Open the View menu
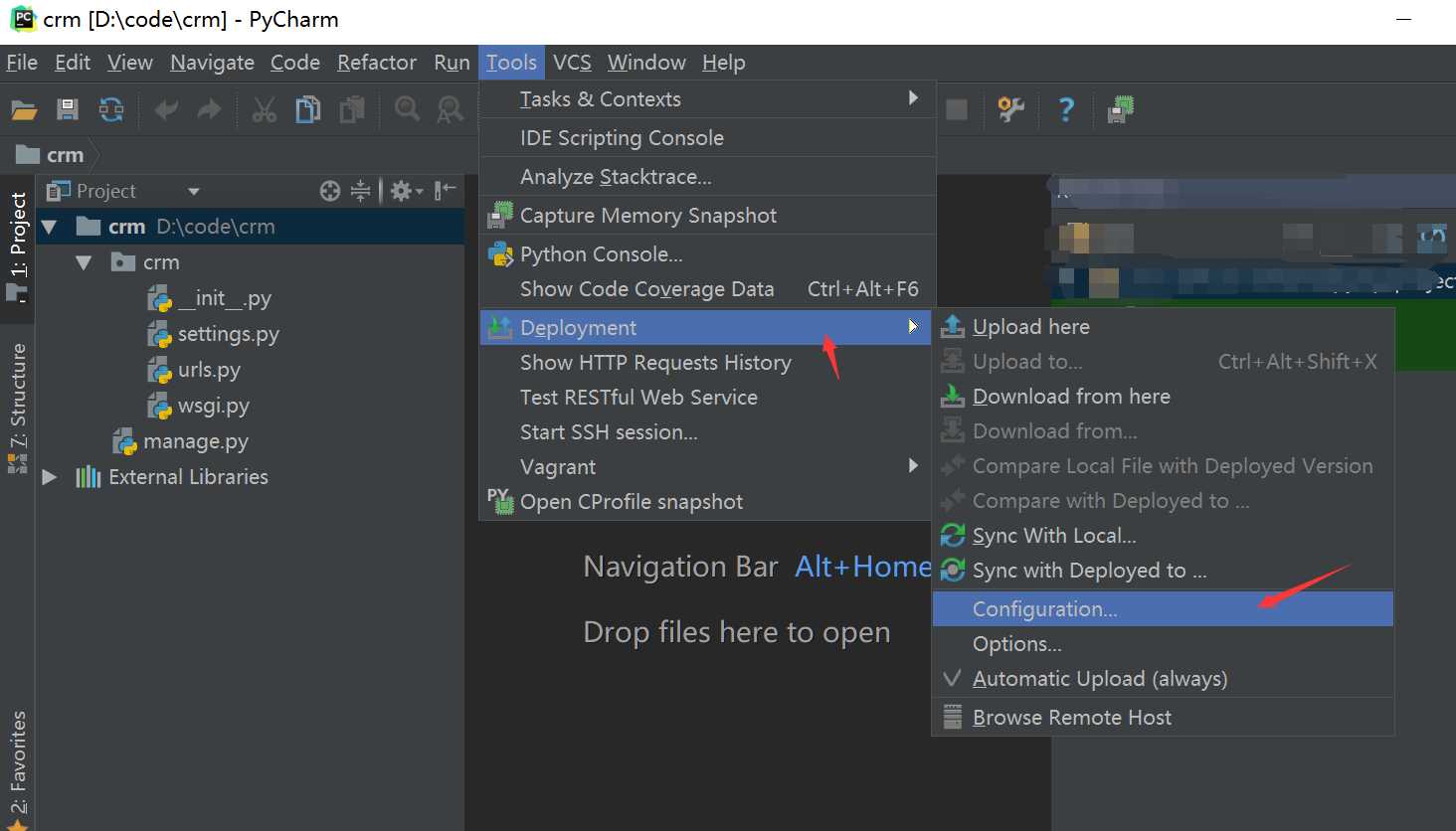This screenshot has height=831, width=1456. 130,63
